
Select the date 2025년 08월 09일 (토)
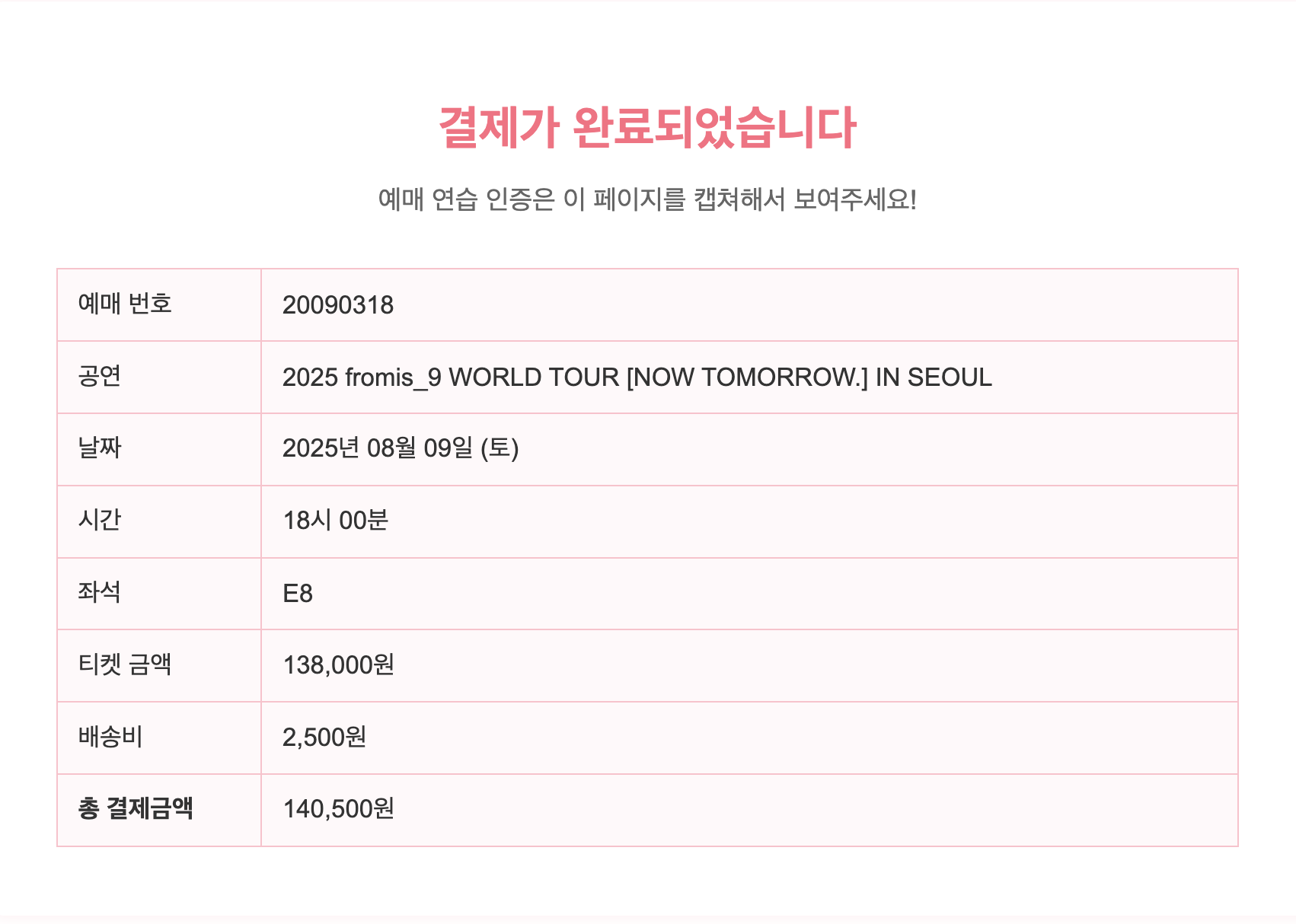tap(401, 449)
